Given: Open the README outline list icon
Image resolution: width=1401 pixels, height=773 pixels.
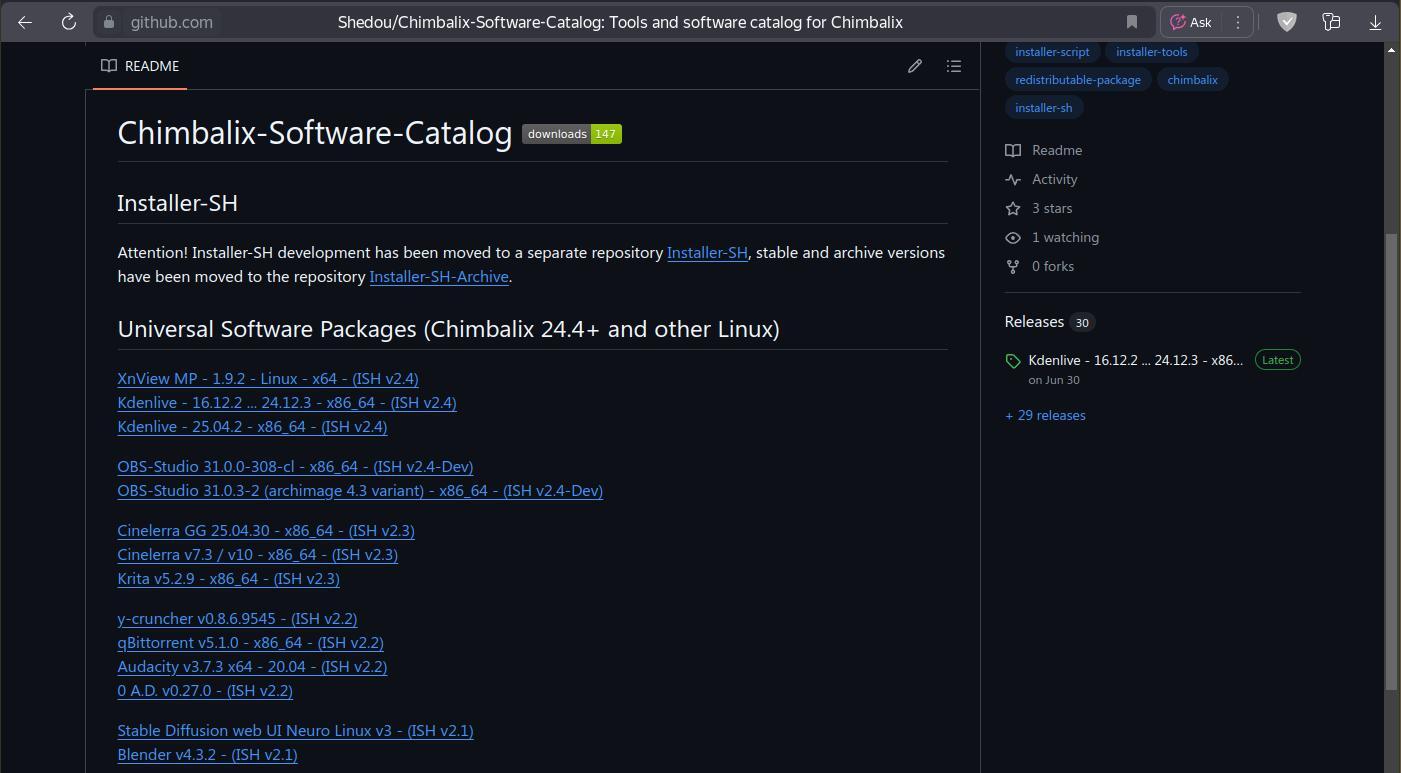Looking at the screenshot, I should [954, 66].
